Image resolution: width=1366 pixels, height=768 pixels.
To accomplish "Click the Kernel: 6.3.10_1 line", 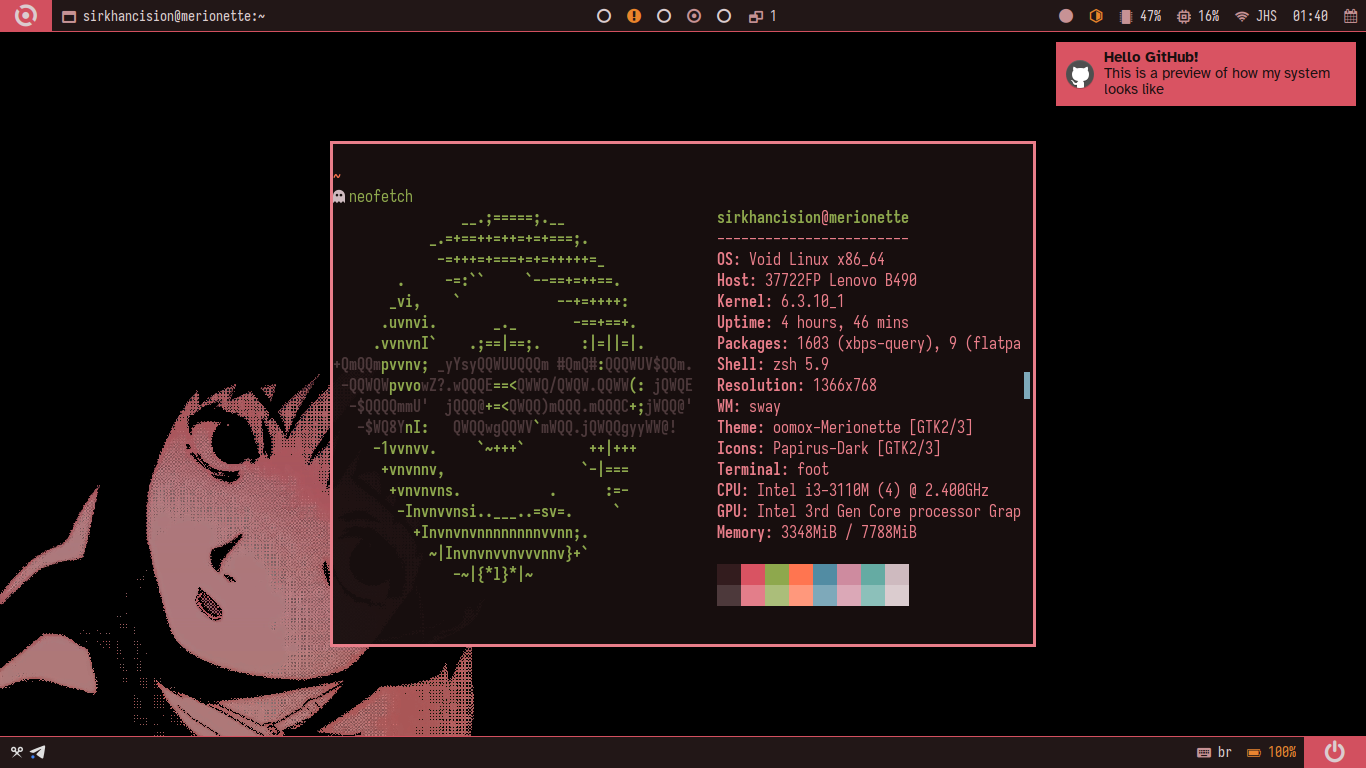I will 781,302.
